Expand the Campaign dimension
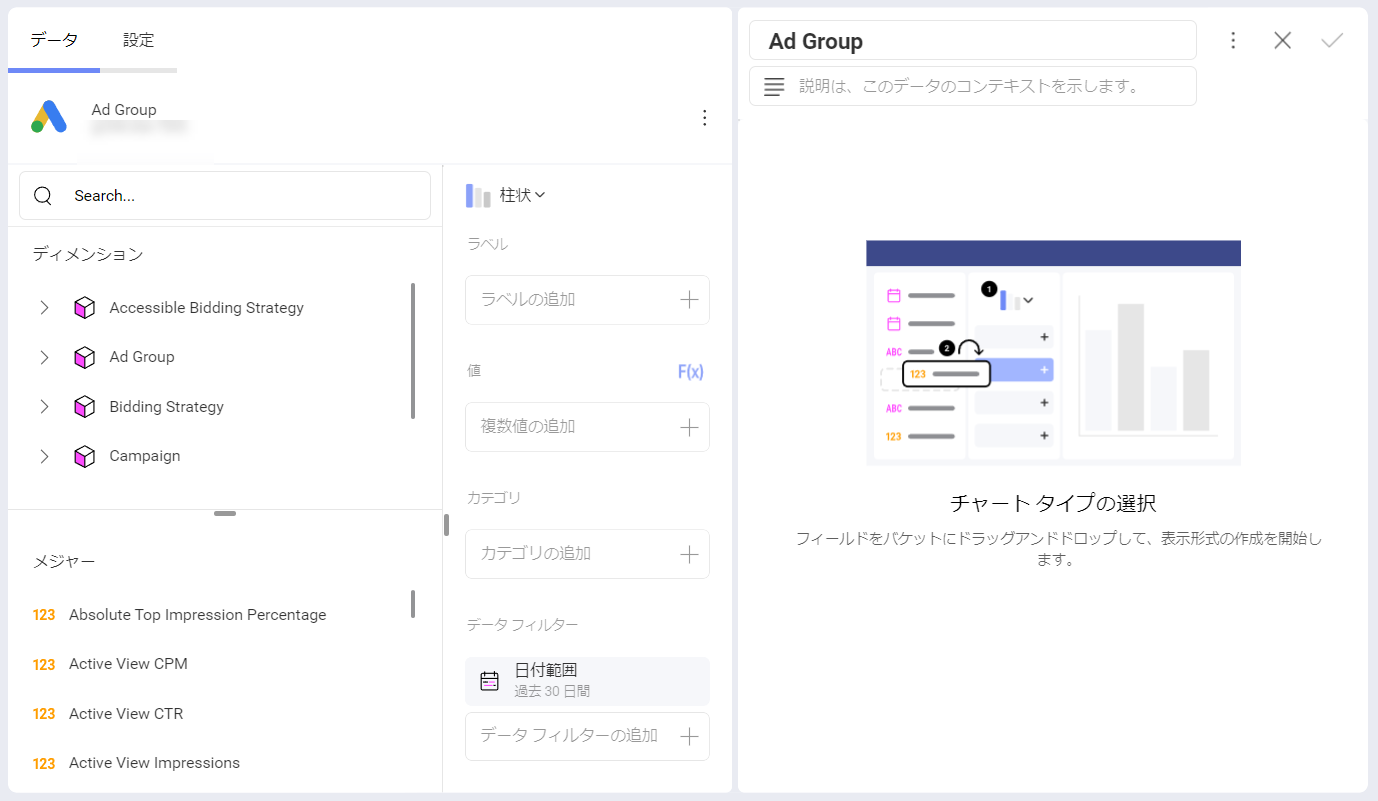1378x801 pixels. (x=44, y=456)
